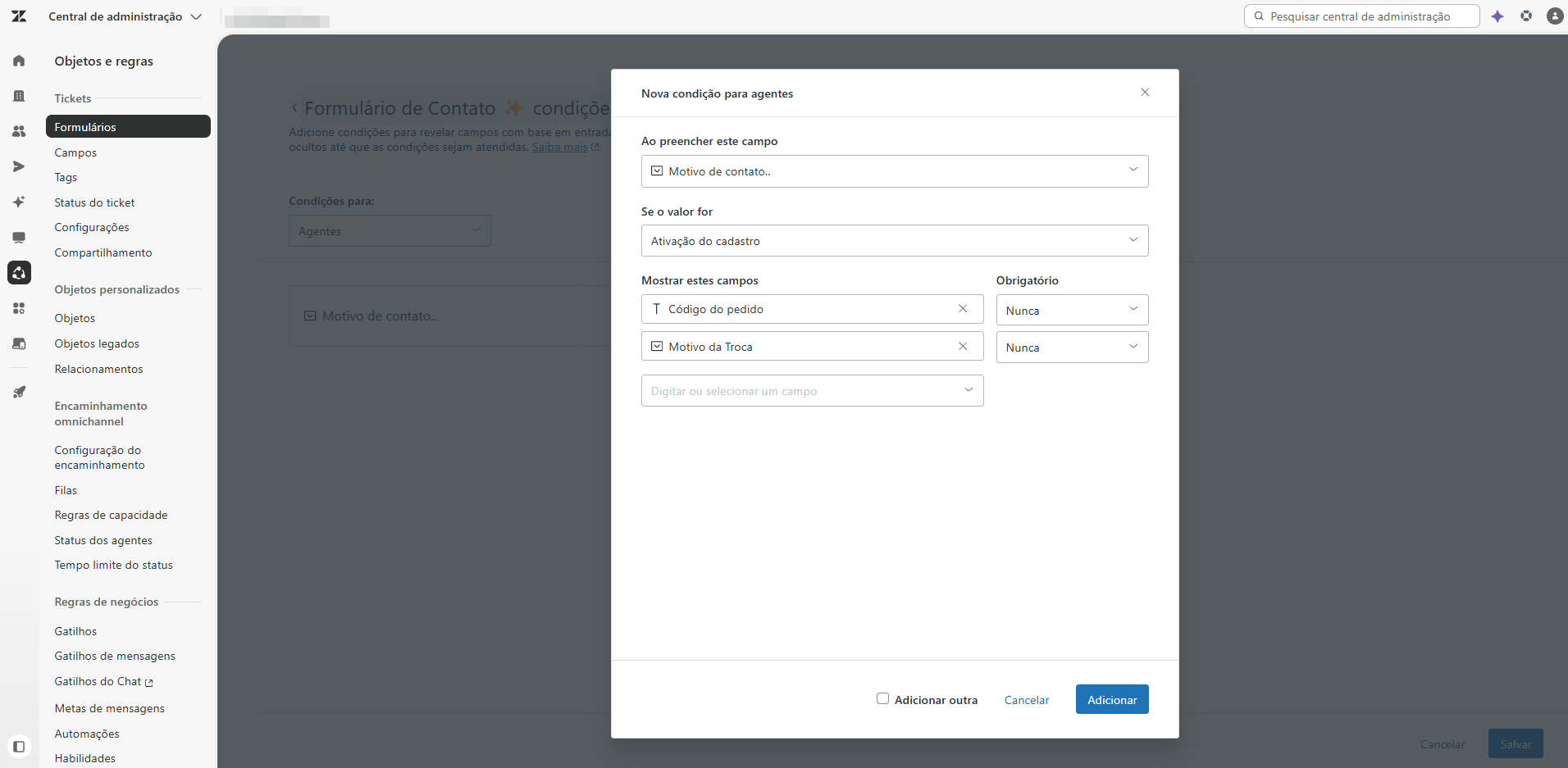Open the Ao preencher este campo dropdown
Screen dimensions: 1568x768
(895, 171)
